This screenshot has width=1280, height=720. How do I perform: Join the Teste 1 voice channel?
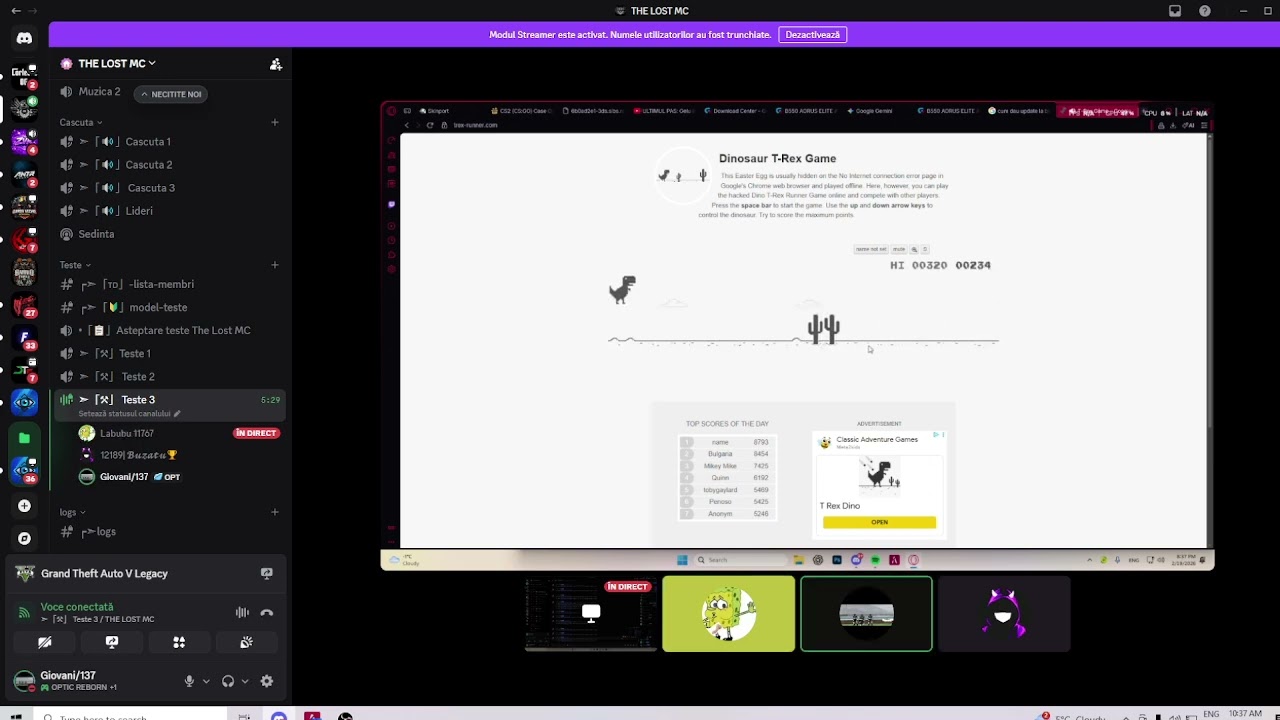coord(170,353)
